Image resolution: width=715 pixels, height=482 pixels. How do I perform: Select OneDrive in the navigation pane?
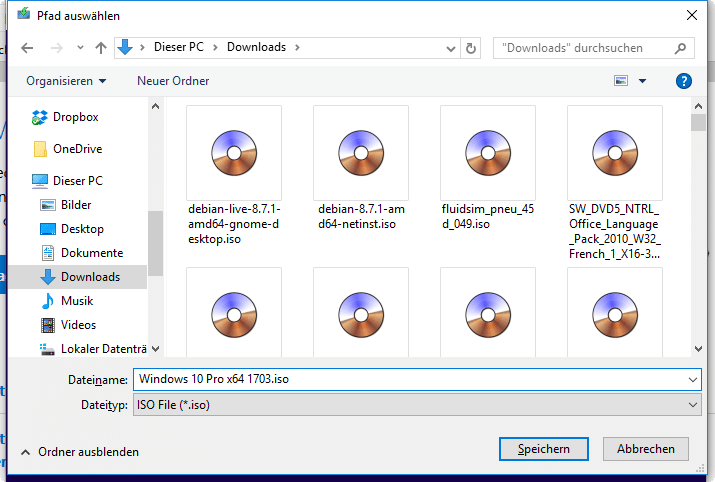78,149
